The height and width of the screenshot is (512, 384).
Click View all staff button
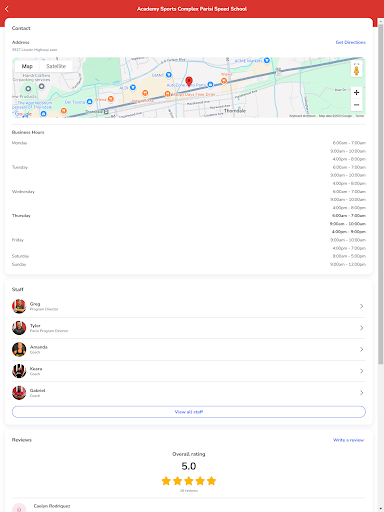click(189, 412)
